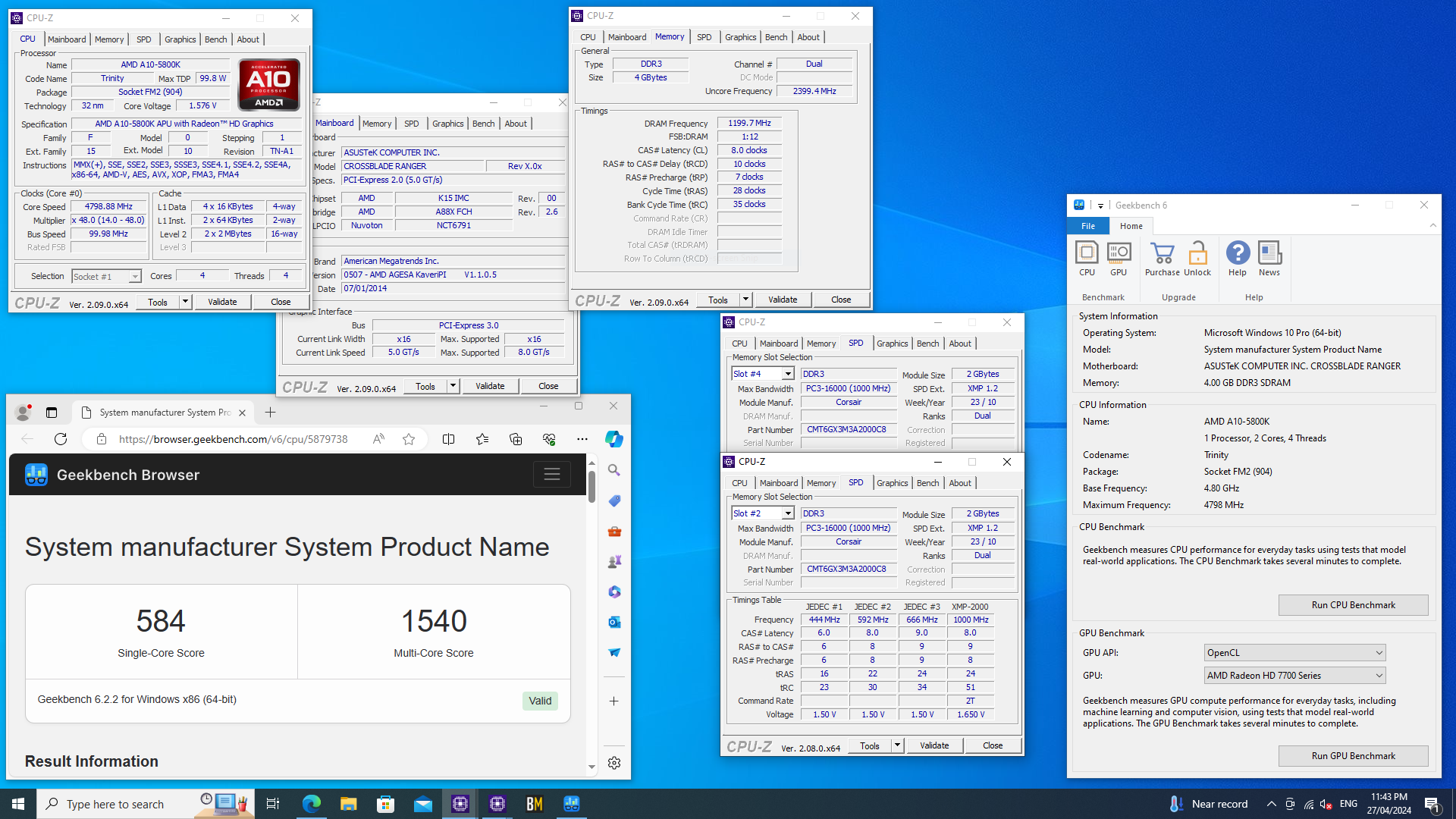Refresh the Geekbench Browser page
1456x819 pixels.
pos(61,439)
